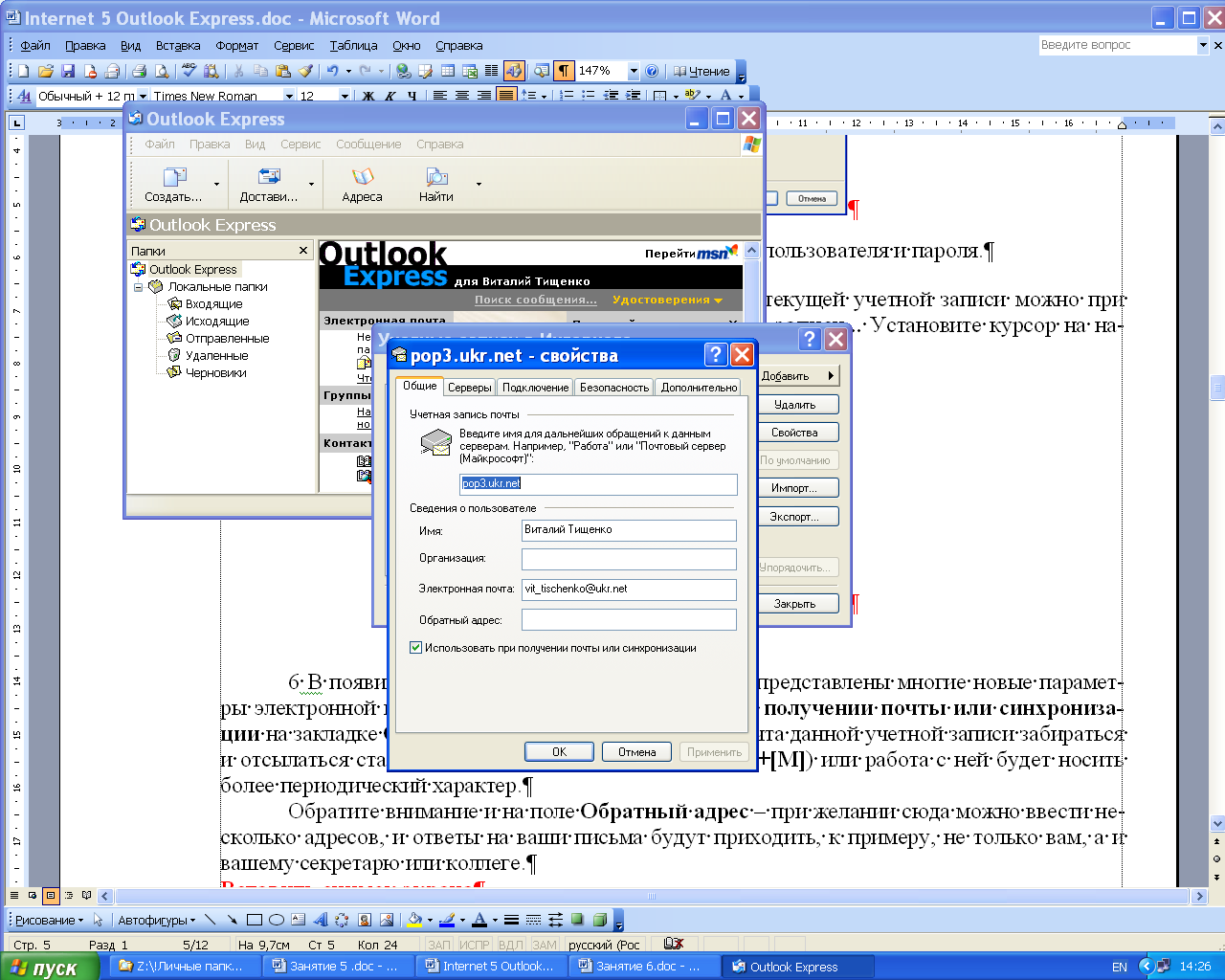Click the Insert Picture icon on Drawing toolbar
1225x980 pixels.
(x=387, y=920)
